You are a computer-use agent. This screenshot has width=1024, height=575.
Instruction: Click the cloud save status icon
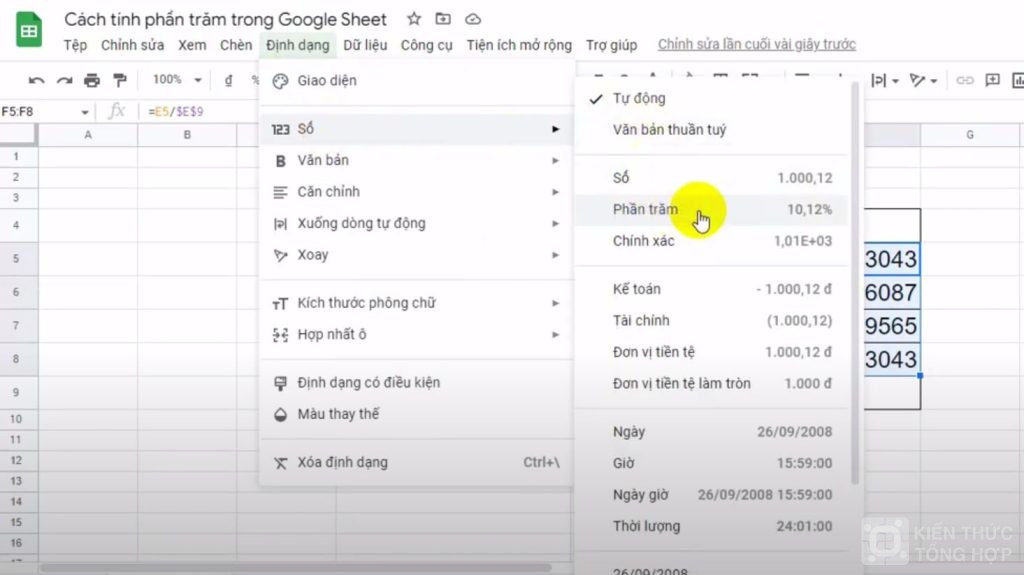pos(473,19)
